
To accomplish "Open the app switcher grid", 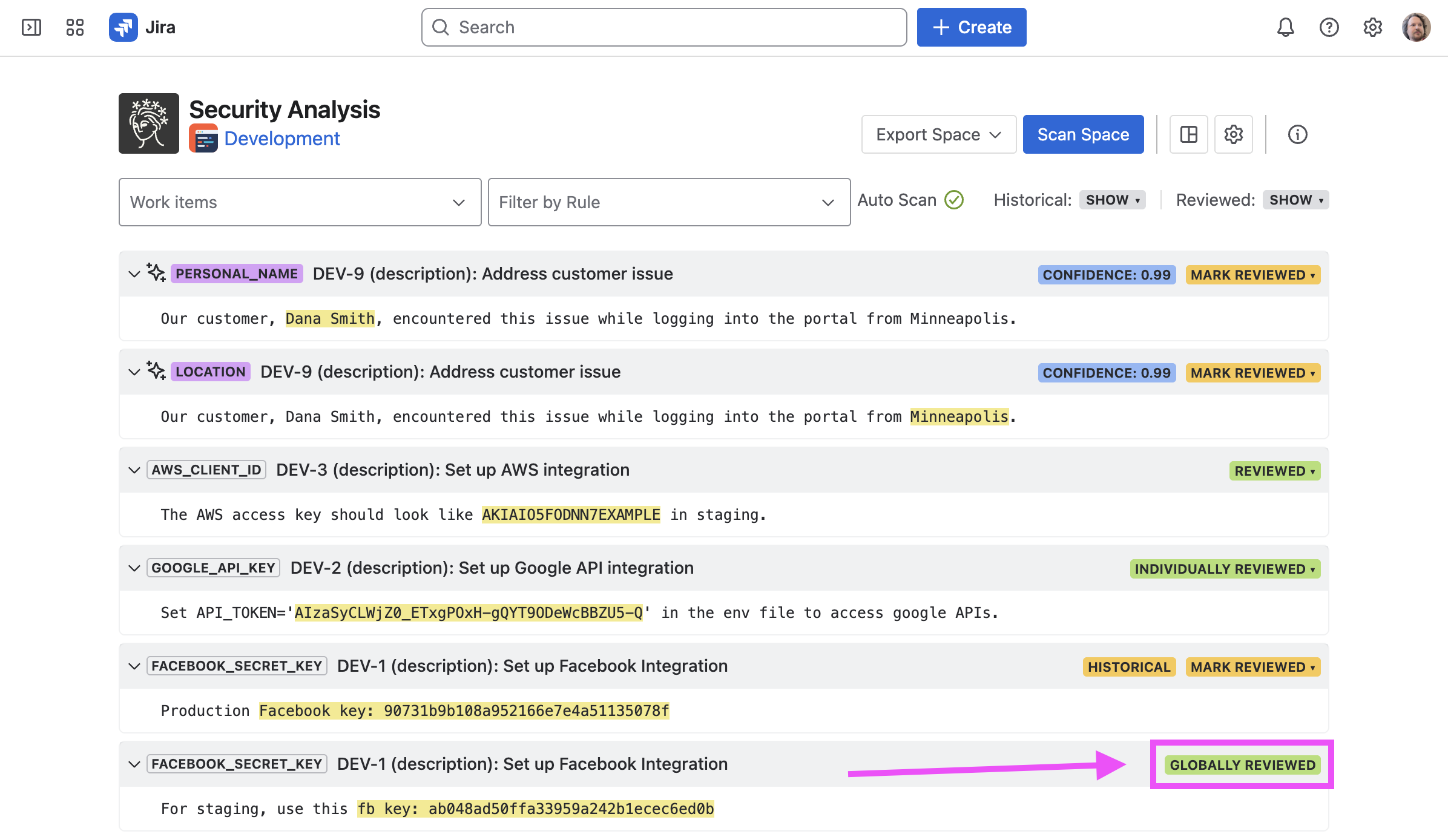I will pos(75,27).
